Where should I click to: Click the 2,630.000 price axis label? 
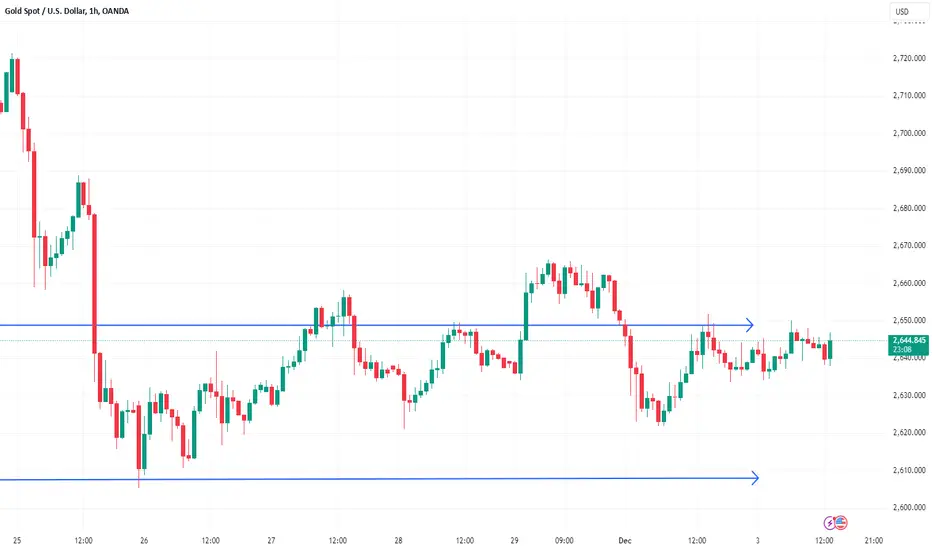click(909, 395)
